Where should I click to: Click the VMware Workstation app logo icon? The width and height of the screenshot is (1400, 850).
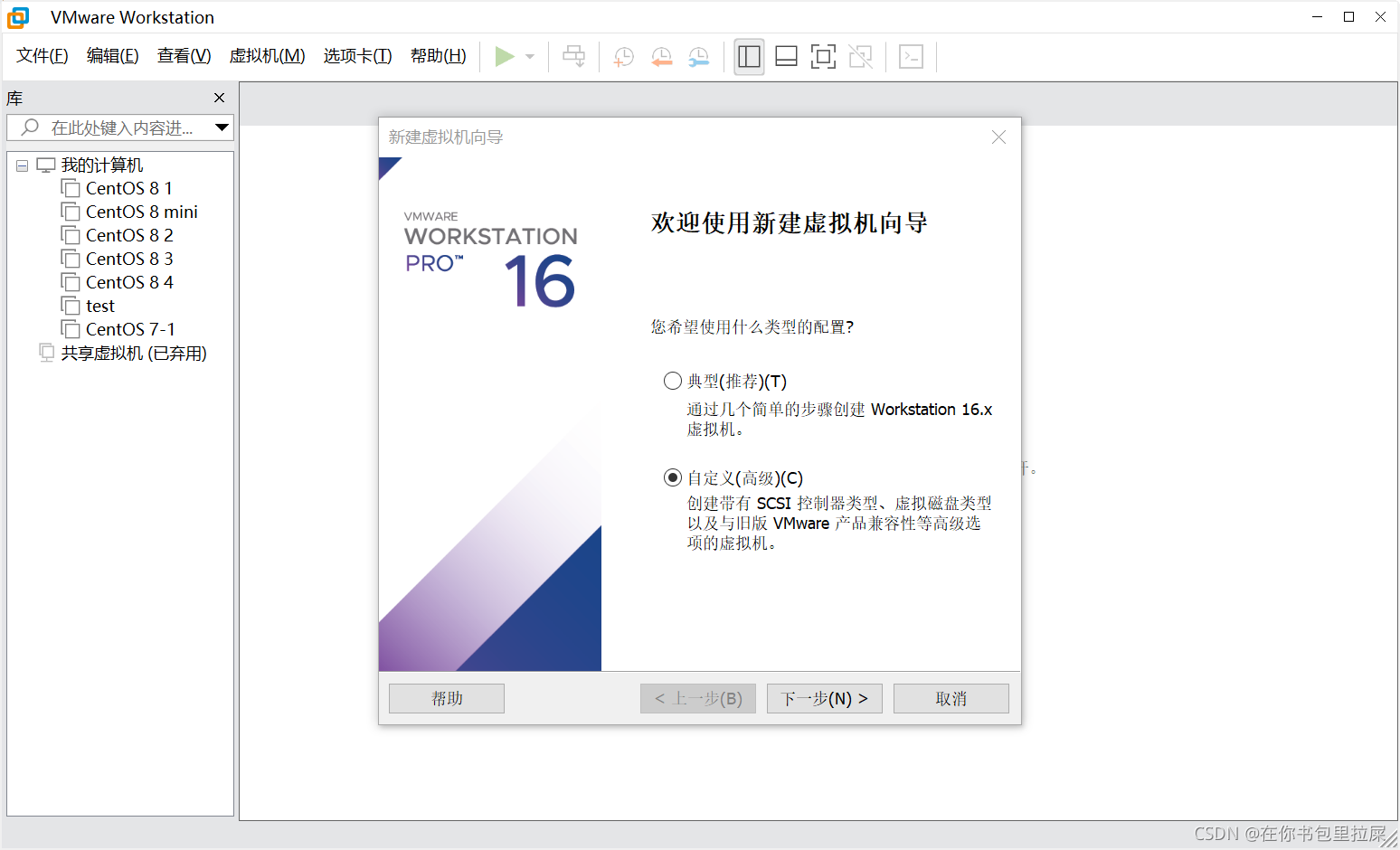(18, 17)
